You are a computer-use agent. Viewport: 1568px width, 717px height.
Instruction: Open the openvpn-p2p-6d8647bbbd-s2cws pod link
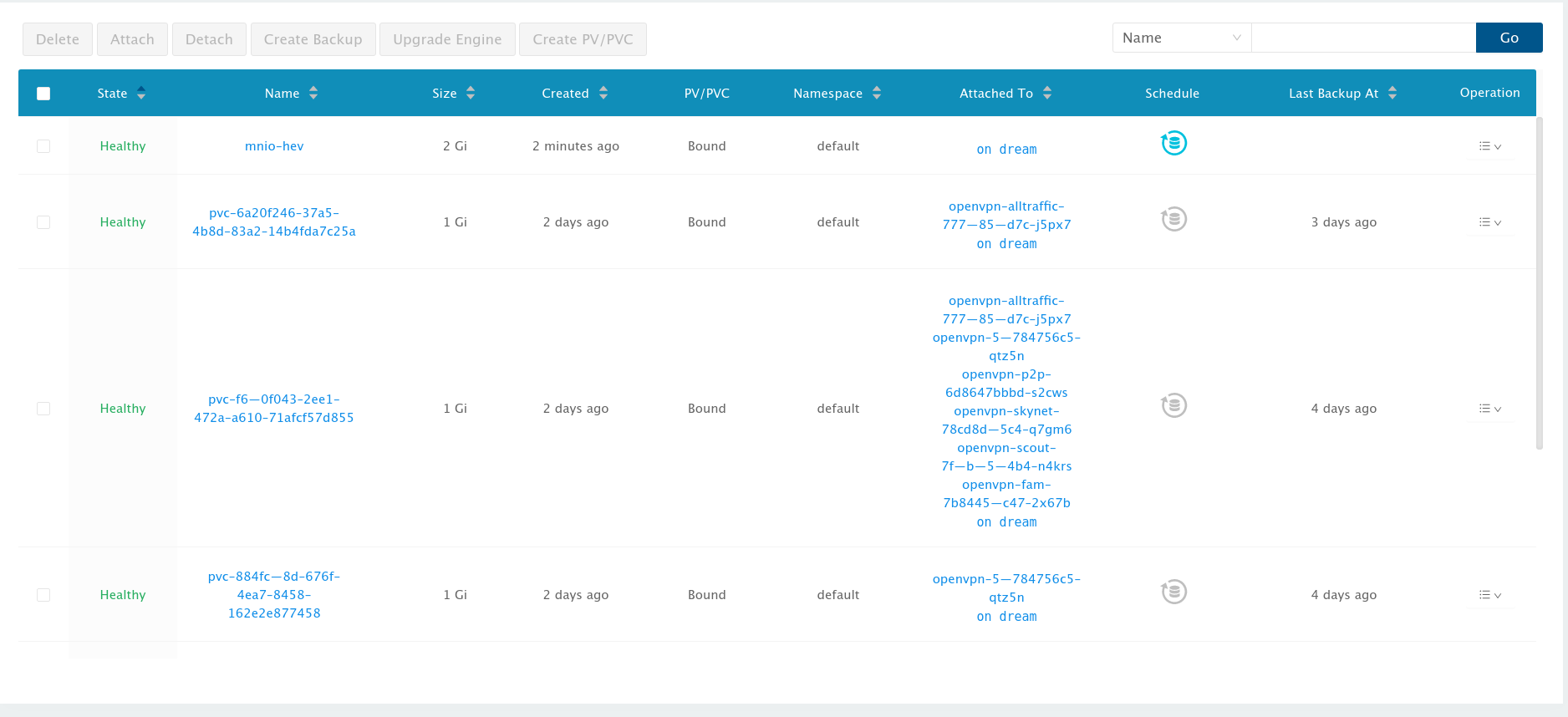[x=1006, y=384]
